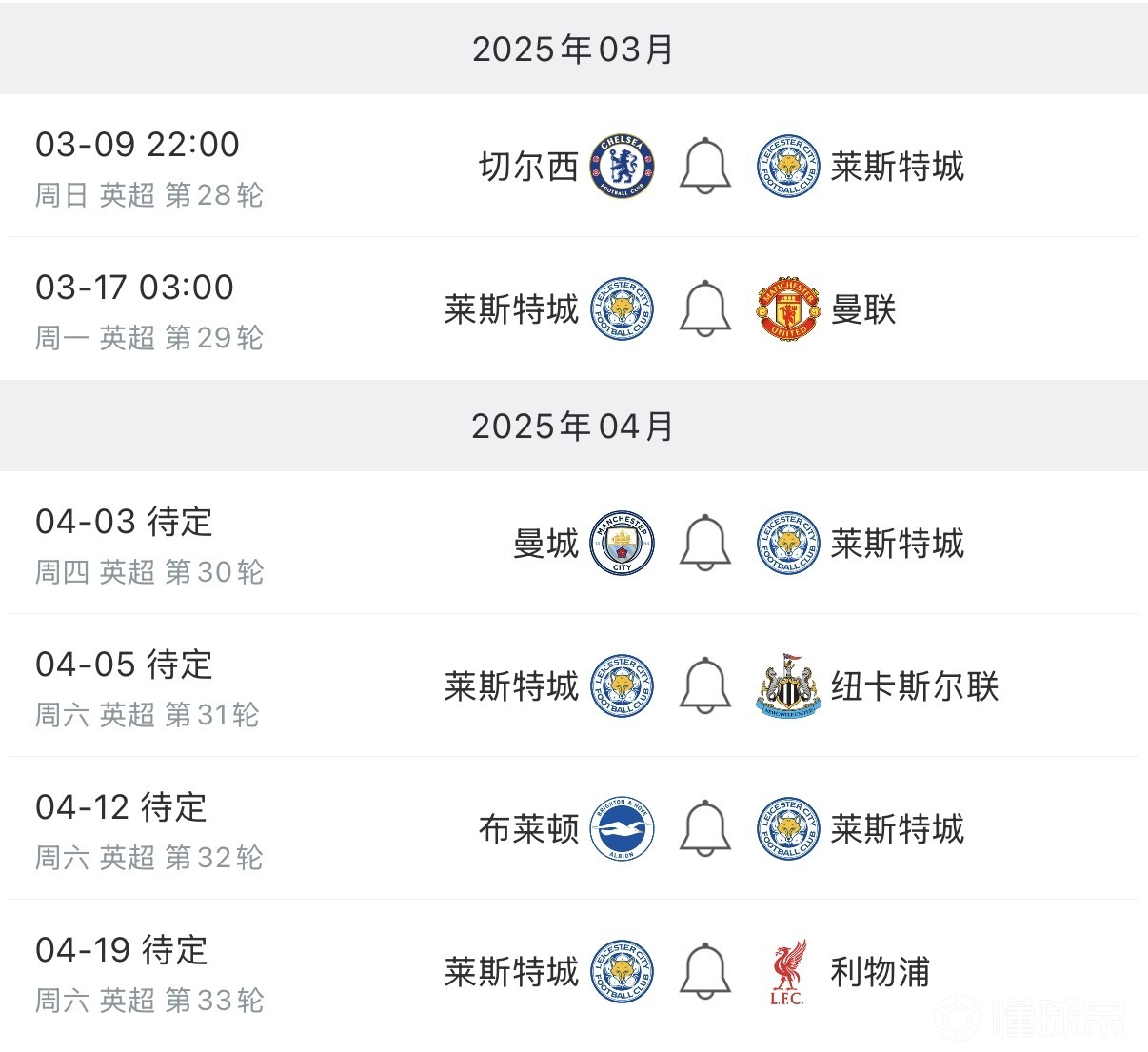Collapse the 2025年04月 section header
The width and height of the screenshot is (1148, 1052).
click(x=574, y=427)
